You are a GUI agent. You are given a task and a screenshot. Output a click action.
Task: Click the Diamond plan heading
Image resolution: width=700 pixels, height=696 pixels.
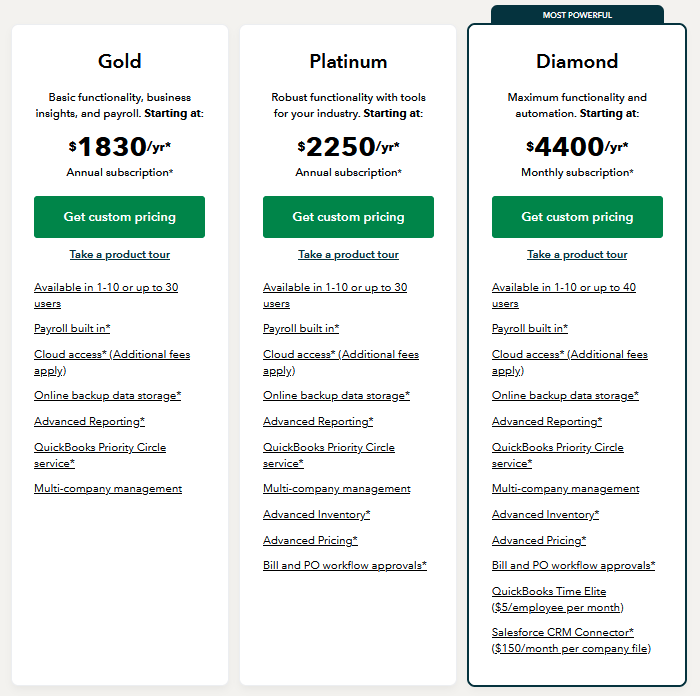point(577,62)
